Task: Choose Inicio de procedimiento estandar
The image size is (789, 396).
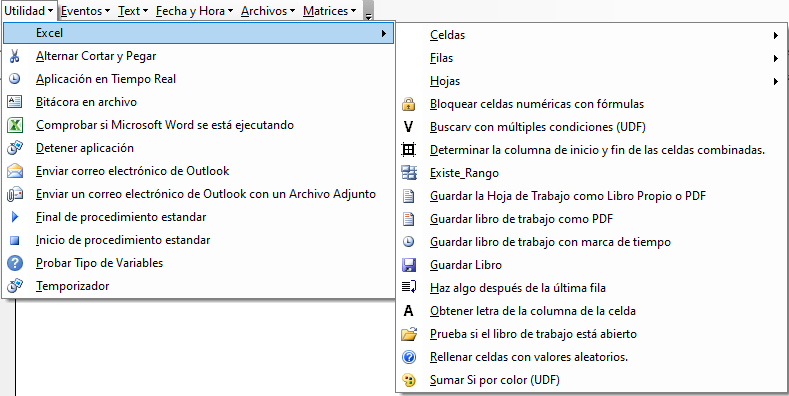Action: (199, 241)
